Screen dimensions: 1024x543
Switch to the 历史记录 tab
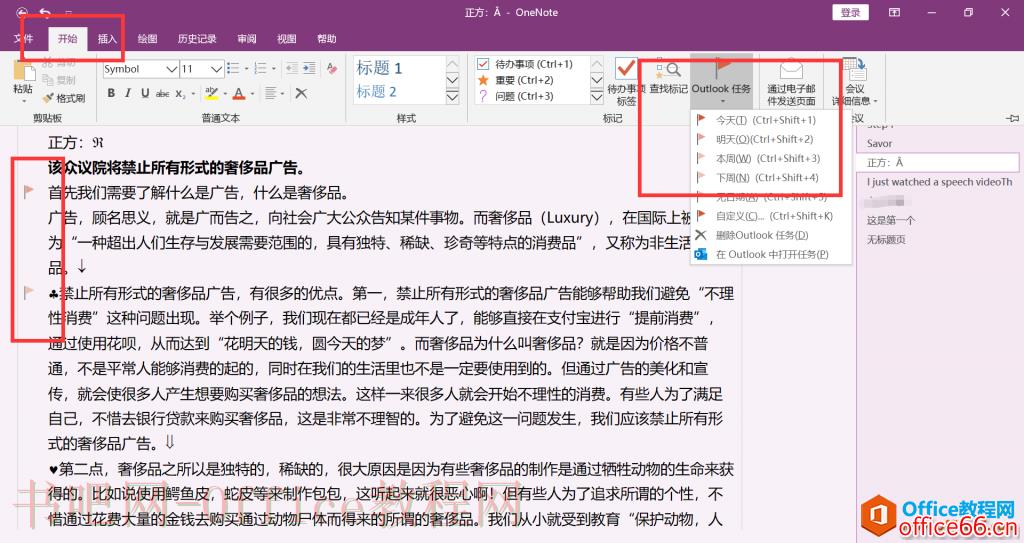197,39
